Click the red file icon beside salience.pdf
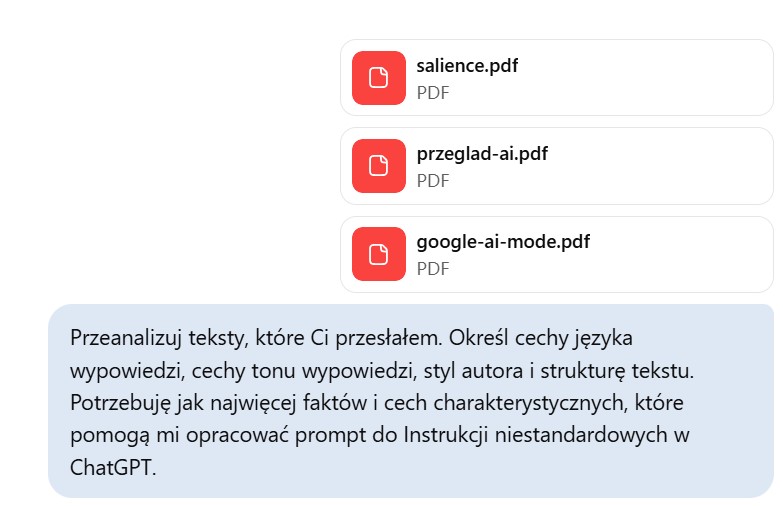Image resolution: width=783 pixels, height=506 pixels. coord(378,78)
